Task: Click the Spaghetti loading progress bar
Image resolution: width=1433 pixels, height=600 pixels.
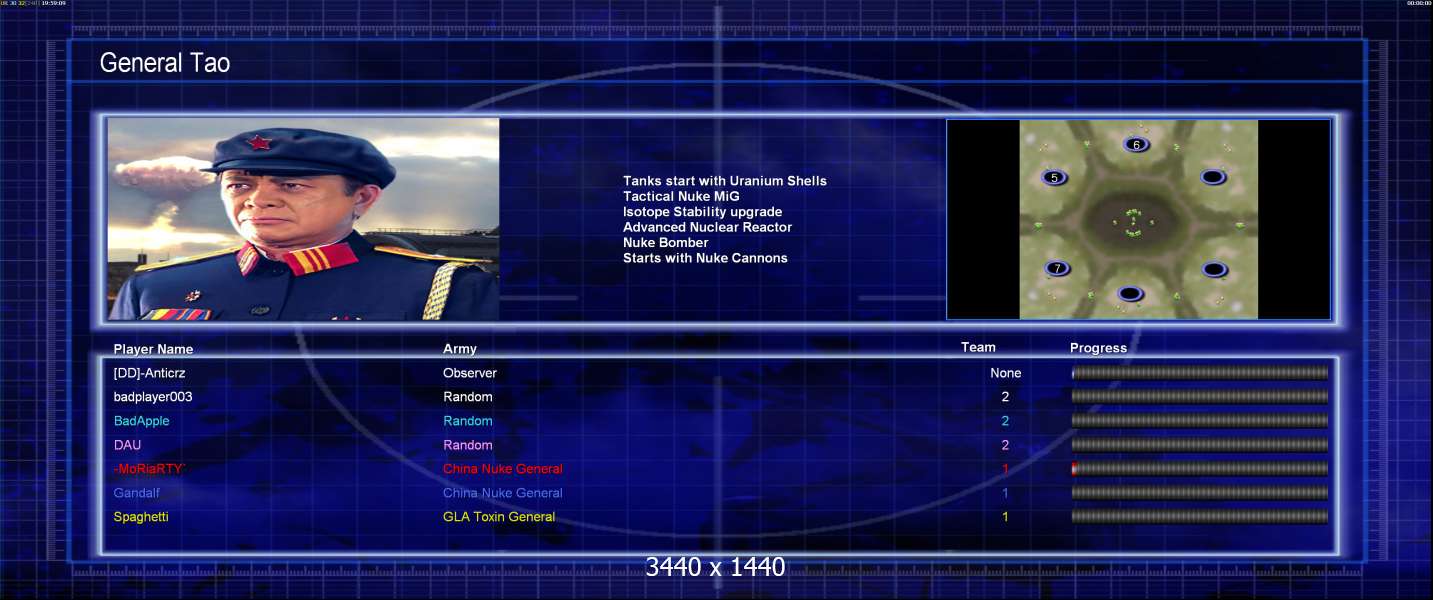Action: click(1200, 517)
